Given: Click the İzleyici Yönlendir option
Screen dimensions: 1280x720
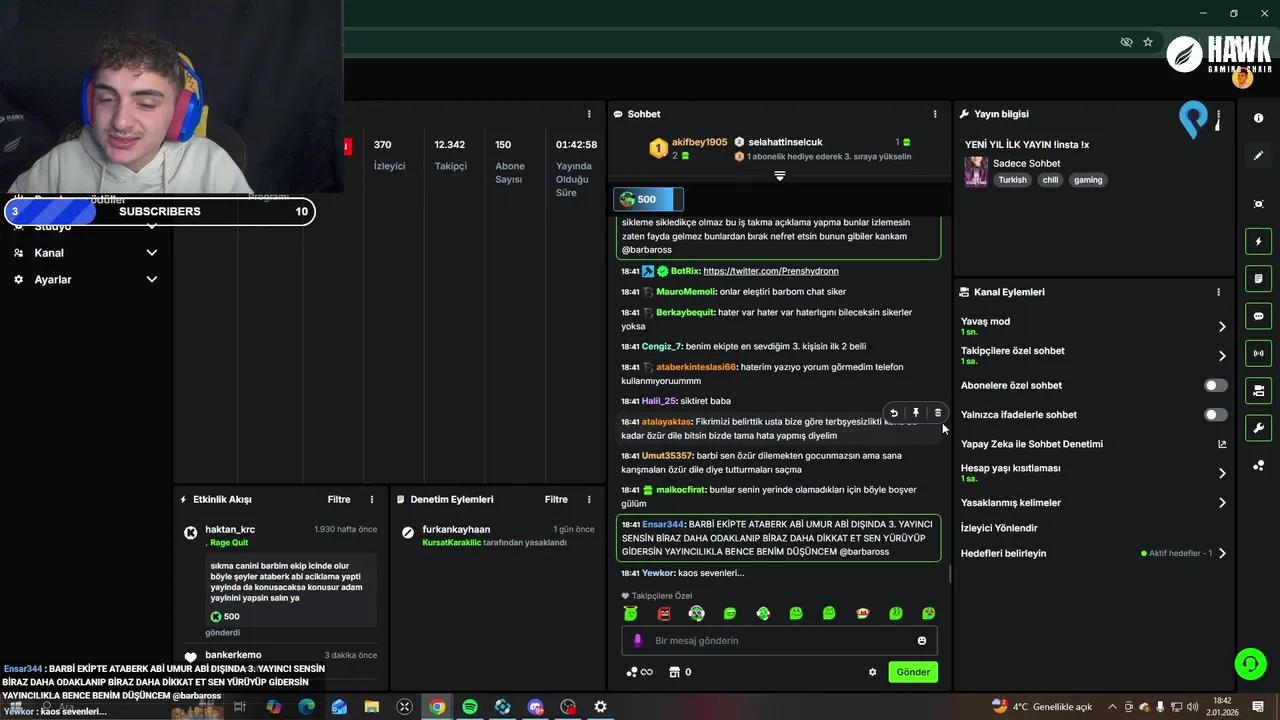Looking at the screenshot, I should 999,528.
